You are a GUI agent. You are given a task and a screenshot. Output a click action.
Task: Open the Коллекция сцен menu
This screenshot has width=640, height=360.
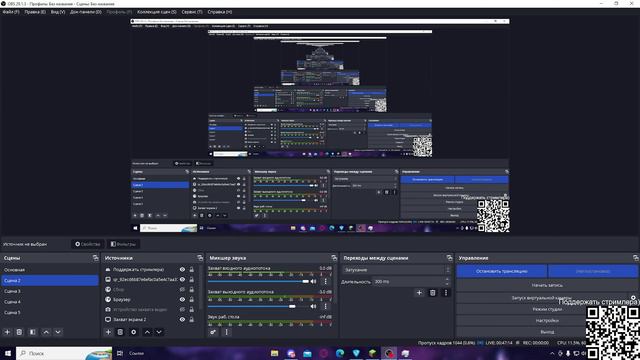(157, 12)
